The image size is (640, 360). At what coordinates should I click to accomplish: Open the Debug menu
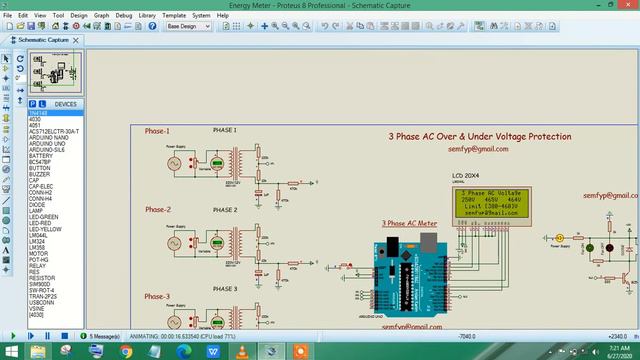124,16
